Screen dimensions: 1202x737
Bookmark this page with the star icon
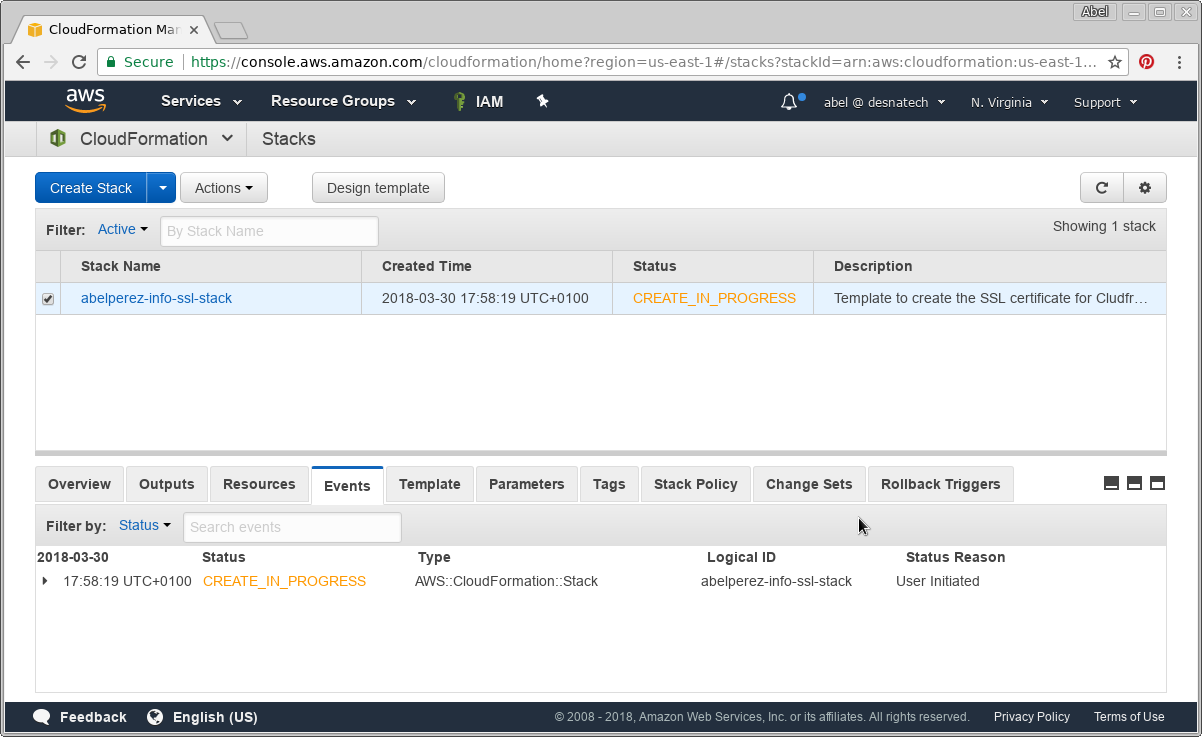pos(1114,62)
